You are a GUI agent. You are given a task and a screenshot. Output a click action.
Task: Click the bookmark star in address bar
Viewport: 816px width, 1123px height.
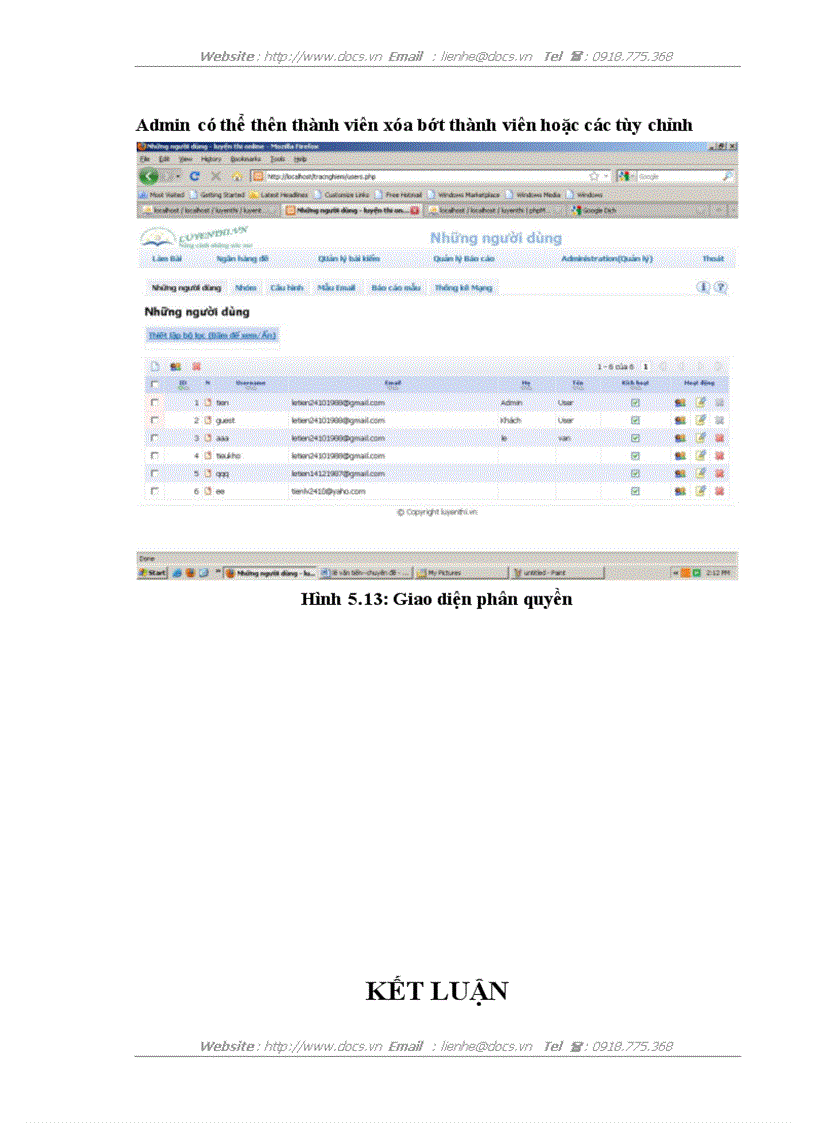point(594,176)
